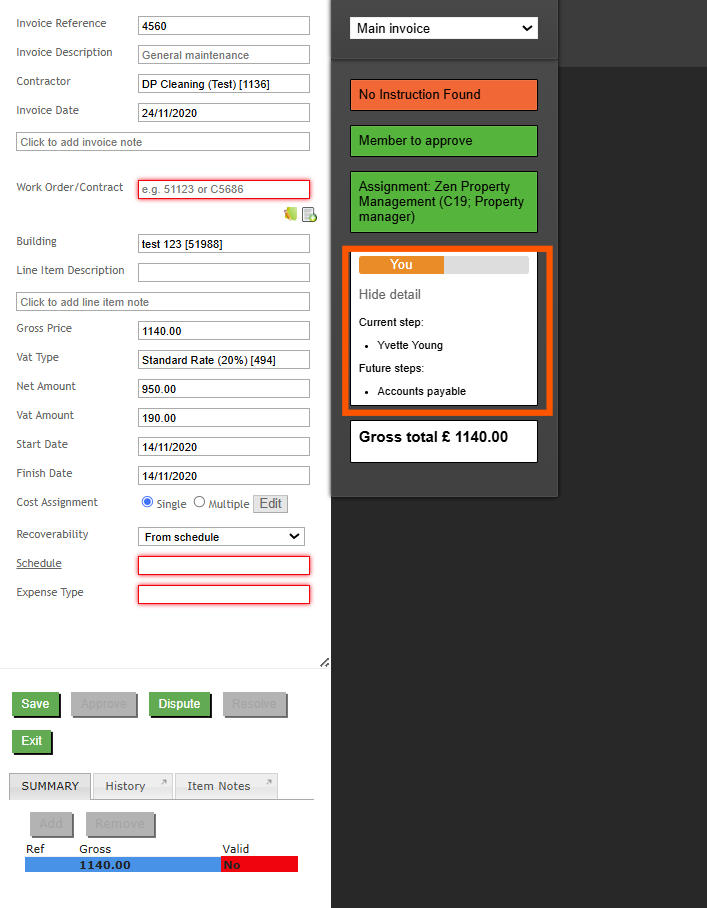The image size is (707, 908).
Task: Click the orange You progress bar
Action: click(x=401, y=265)
